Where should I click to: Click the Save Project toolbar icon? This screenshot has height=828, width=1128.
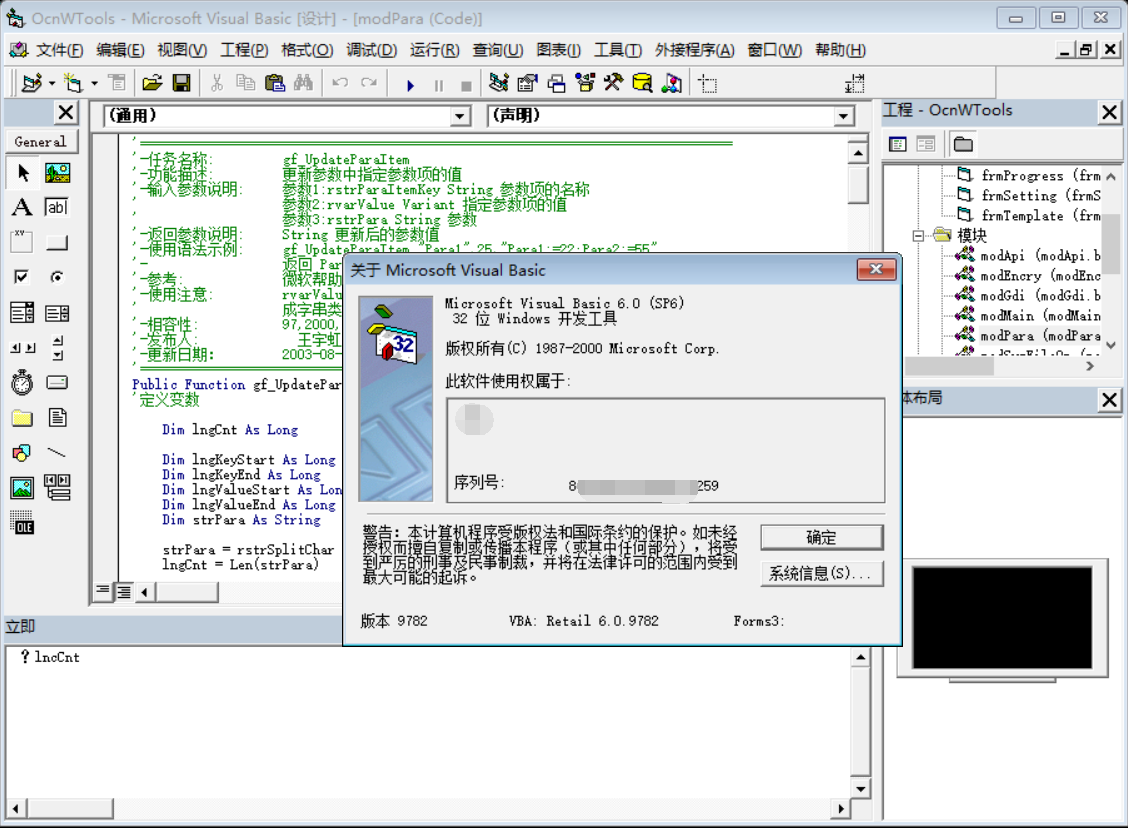pos(183,83)
